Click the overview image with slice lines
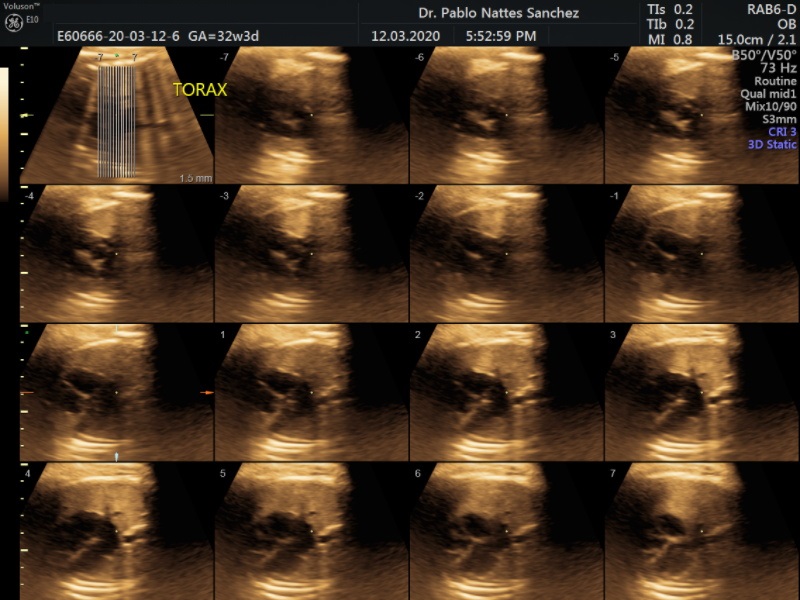This screenshot has width=800, height=600. tap(115, 115)
